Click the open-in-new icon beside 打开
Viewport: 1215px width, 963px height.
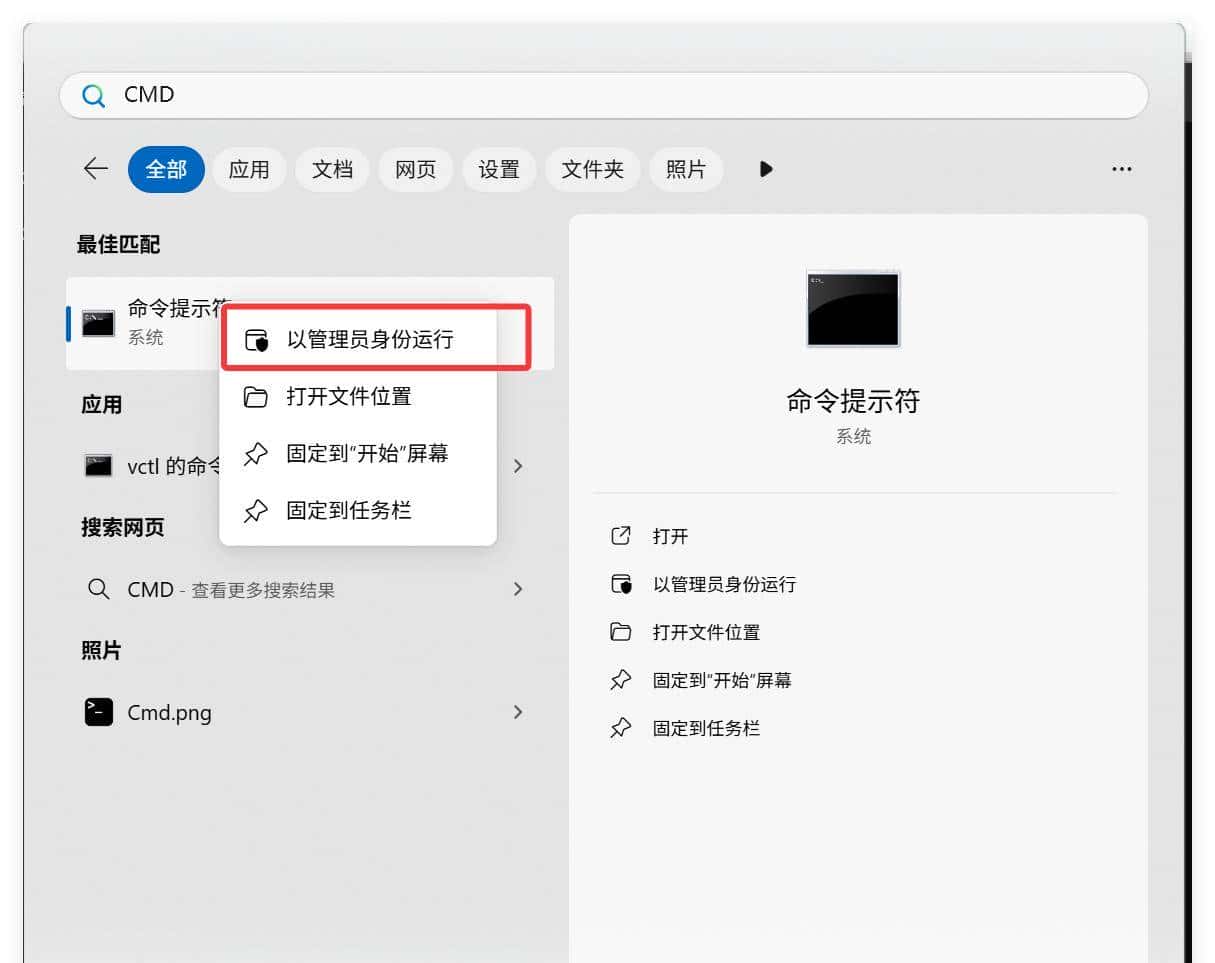coord(623,536)
